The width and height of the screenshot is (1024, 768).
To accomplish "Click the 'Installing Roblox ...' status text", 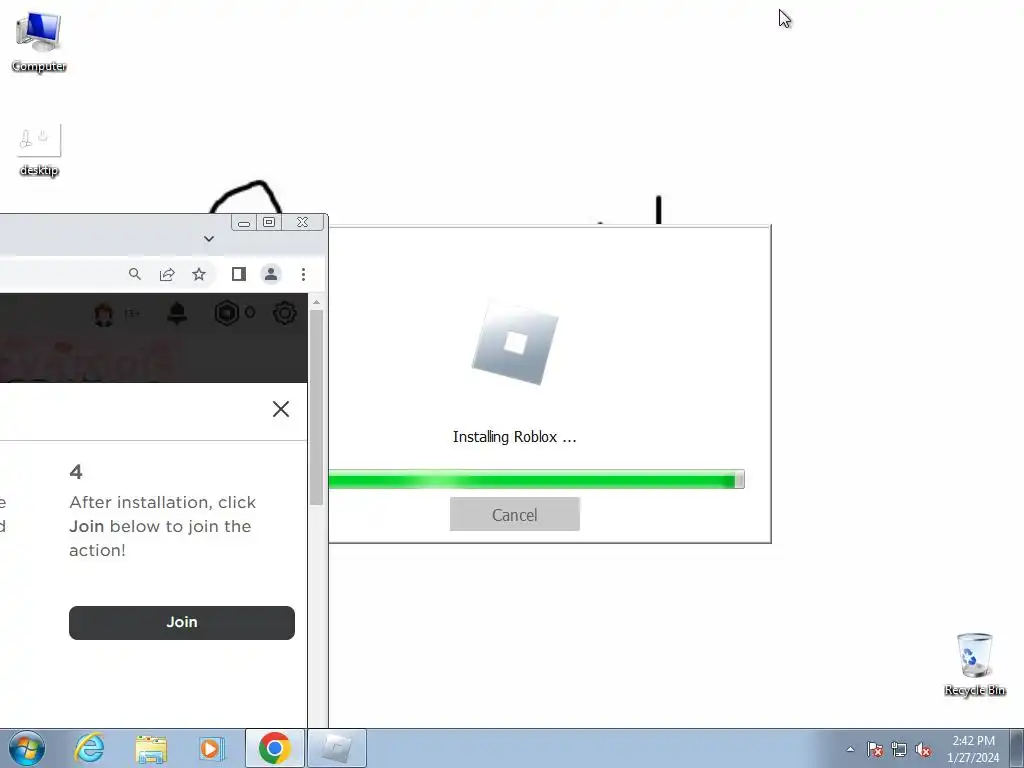I will click(x=515, y=437).
